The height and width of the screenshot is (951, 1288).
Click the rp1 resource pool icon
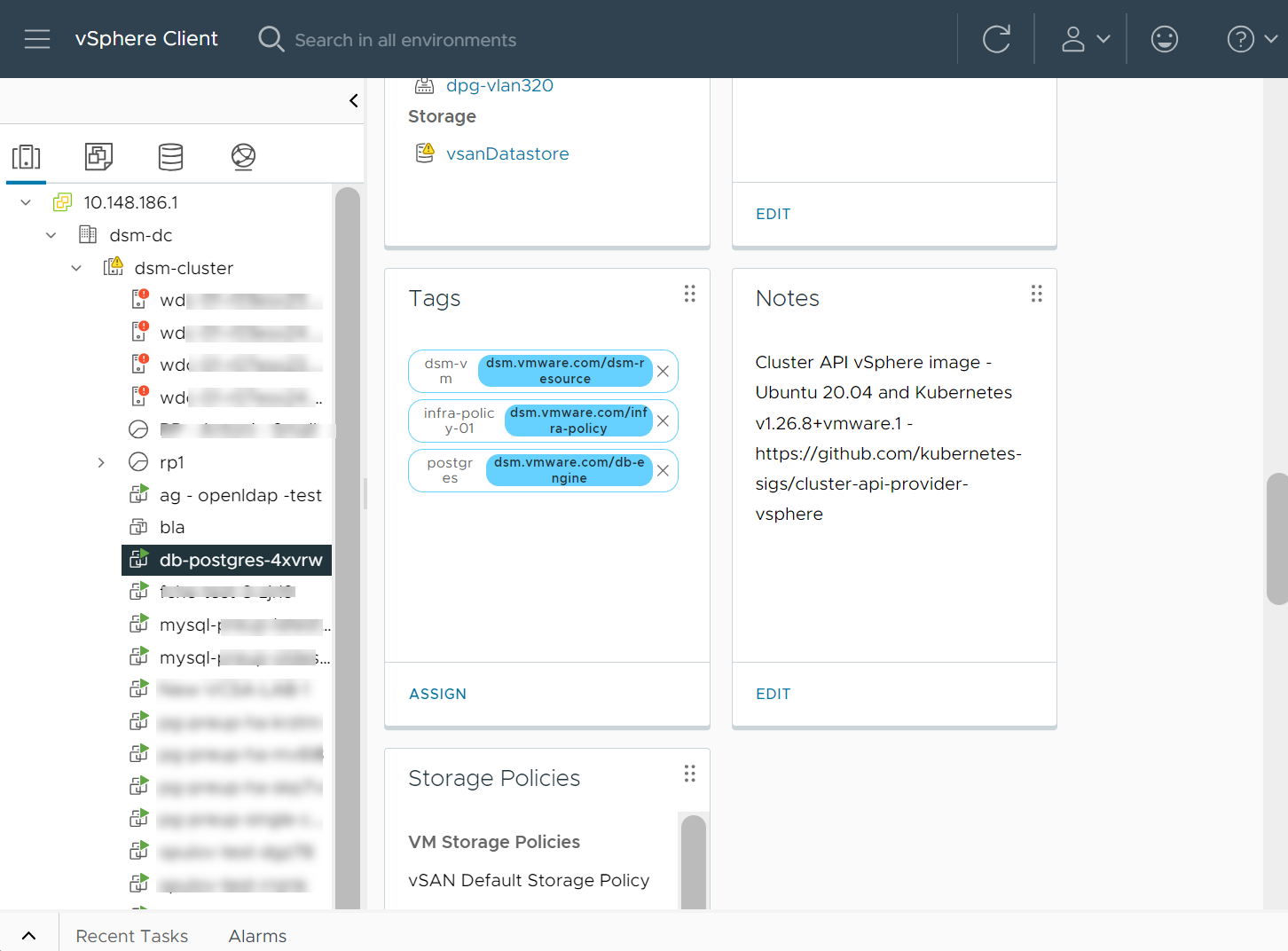138,462
